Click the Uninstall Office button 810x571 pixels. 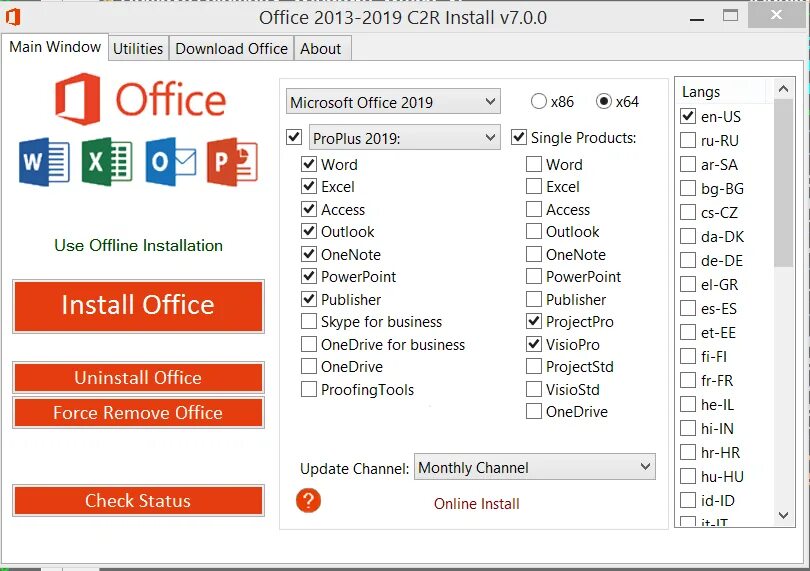tap(138, 378)
